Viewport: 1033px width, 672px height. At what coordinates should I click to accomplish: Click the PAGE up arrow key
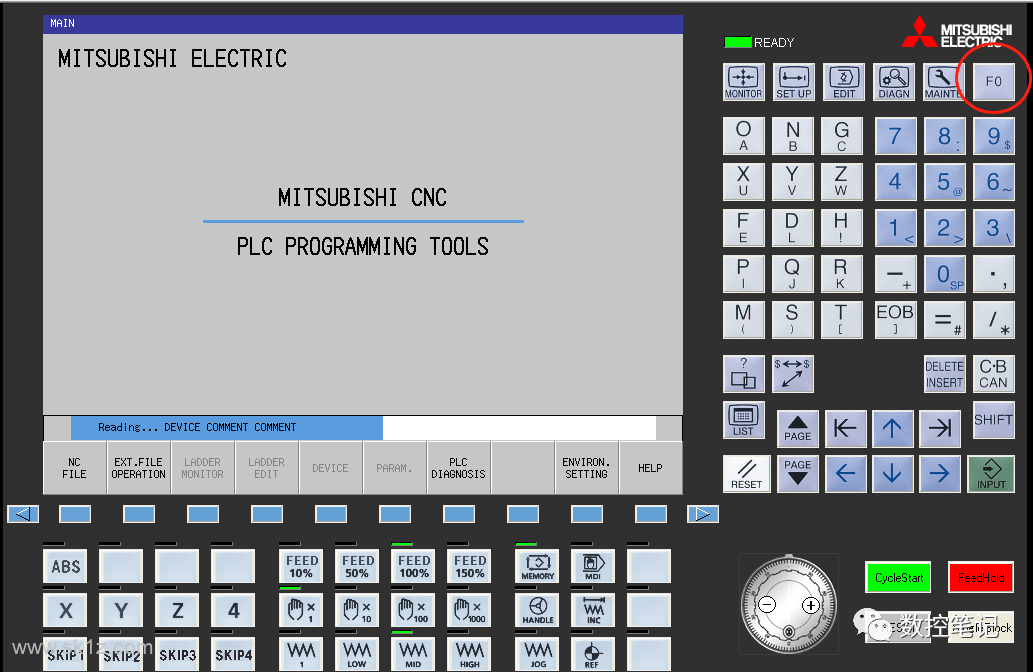click(798, 428)
